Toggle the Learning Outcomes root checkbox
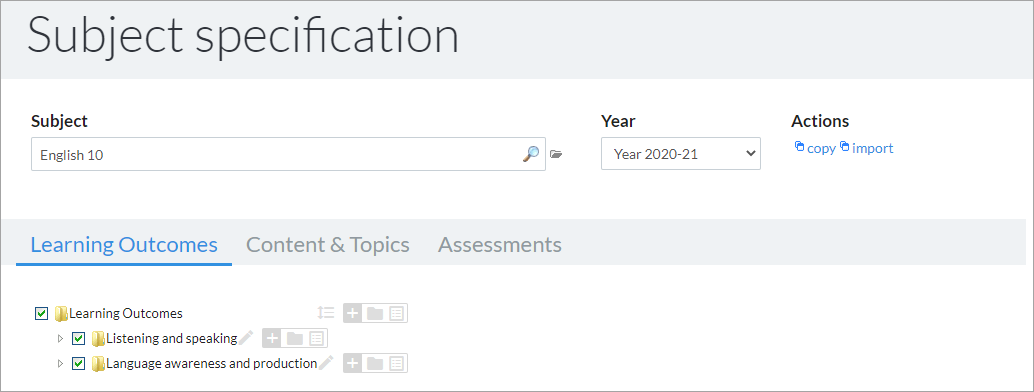This screenshot has height=392, width=1034. (42, 313)
